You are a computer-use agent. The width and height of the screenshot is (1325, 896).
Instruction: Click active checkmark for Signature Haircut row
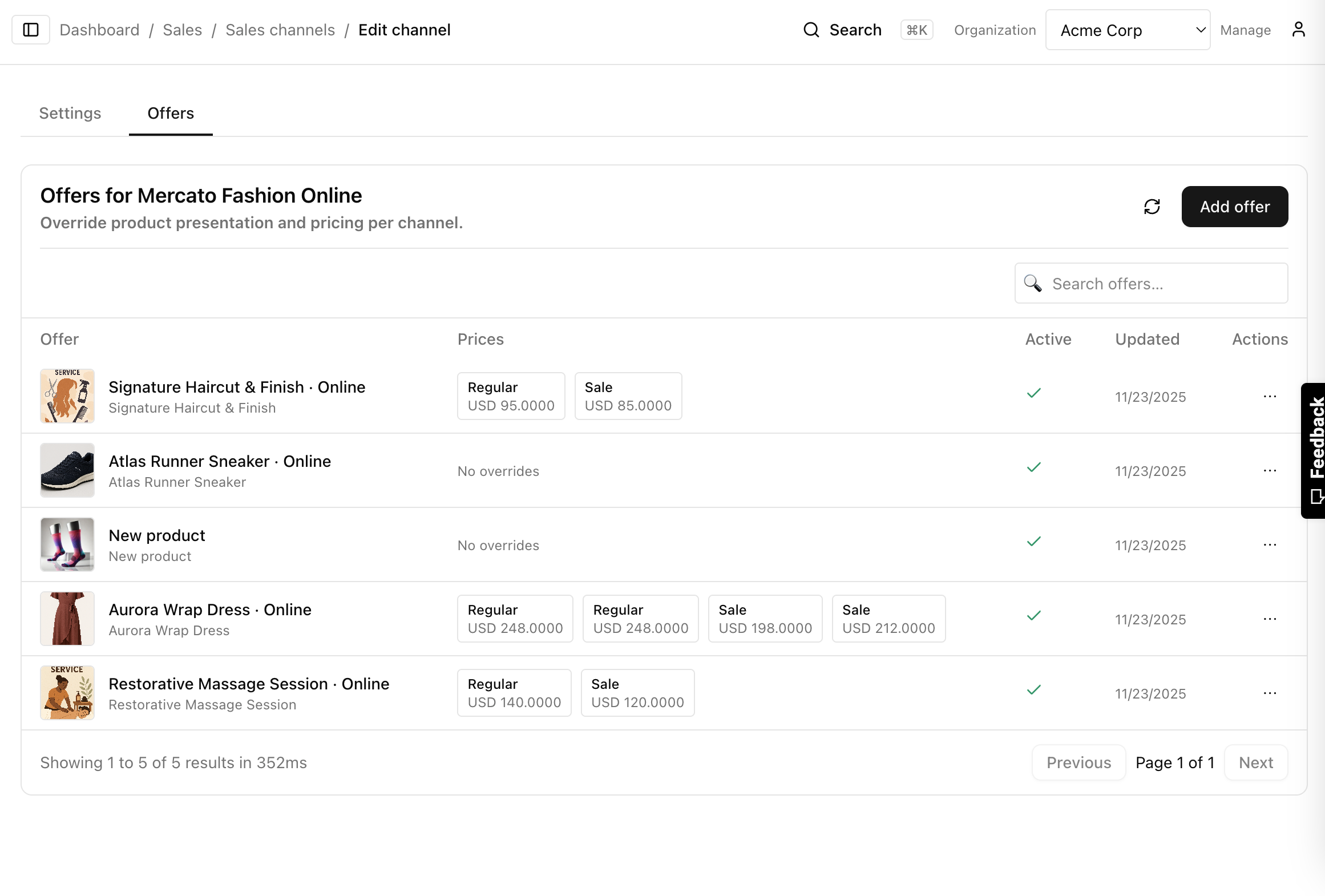tap(1033, 393)
